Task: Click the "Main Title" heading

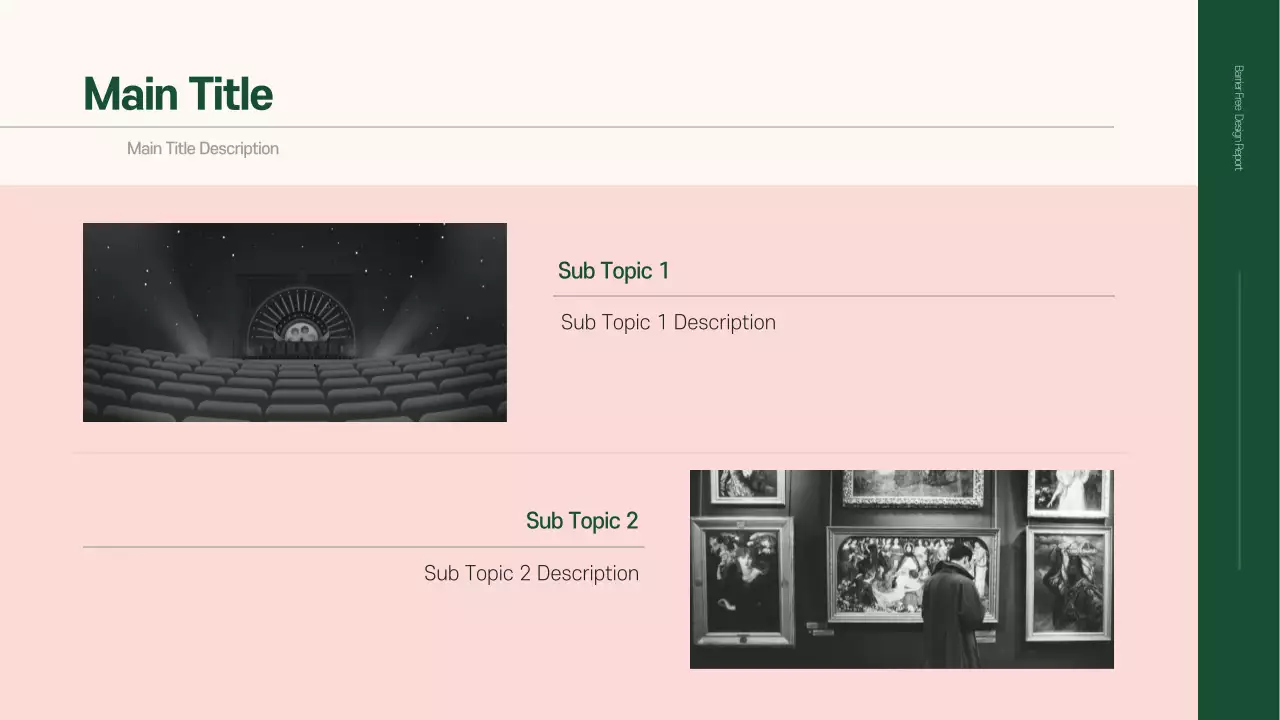Action: pyautogui.click(x=178, y=95)
